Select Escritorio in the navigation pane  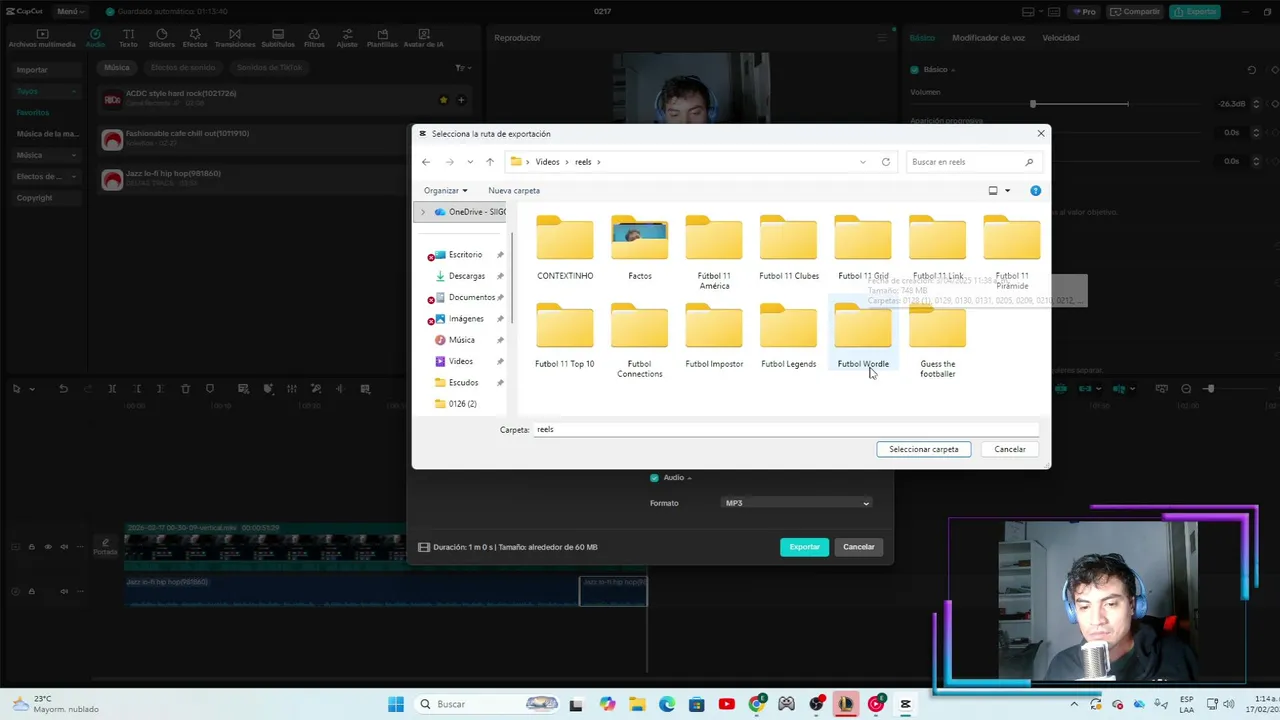coord(466,255)
